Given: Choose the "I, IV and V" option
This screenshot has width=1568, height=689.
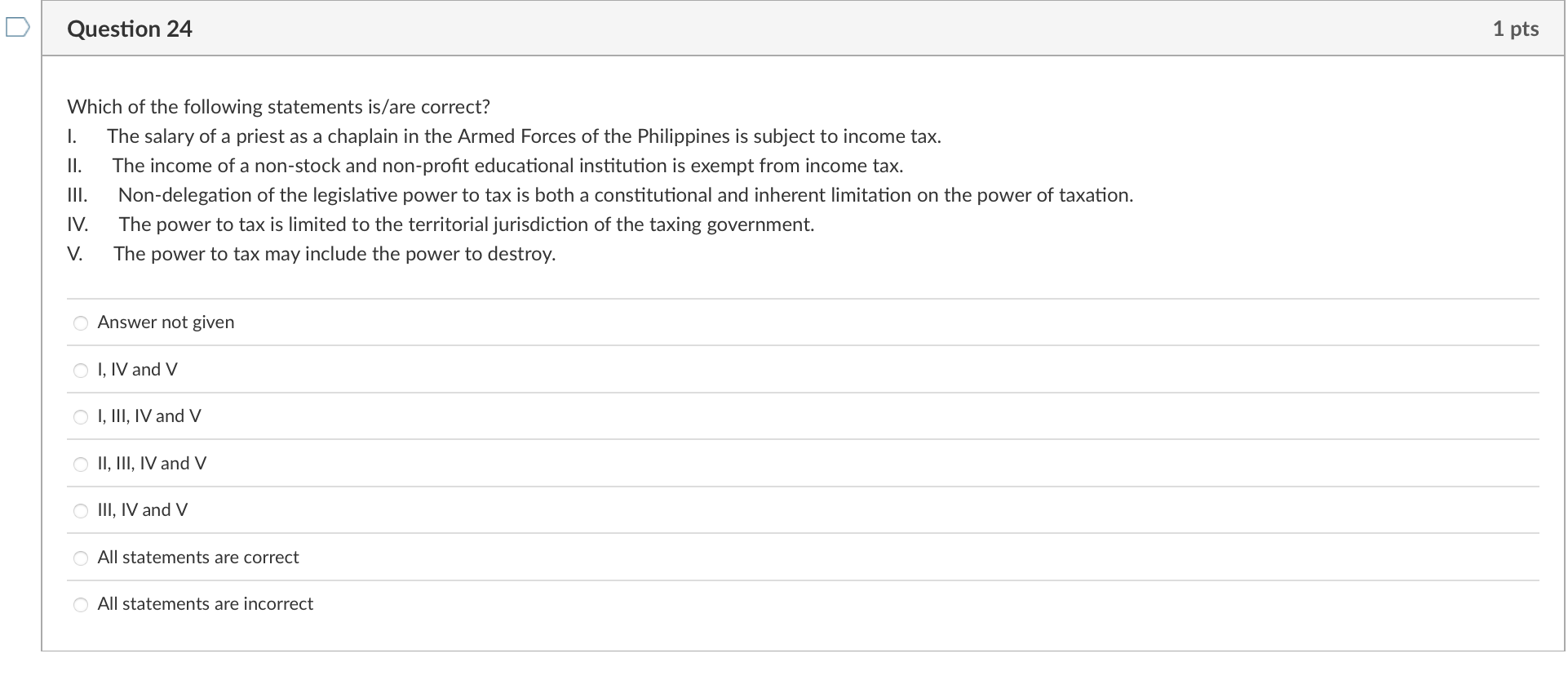Looking at the screenshot, I should tap(80, 371).
